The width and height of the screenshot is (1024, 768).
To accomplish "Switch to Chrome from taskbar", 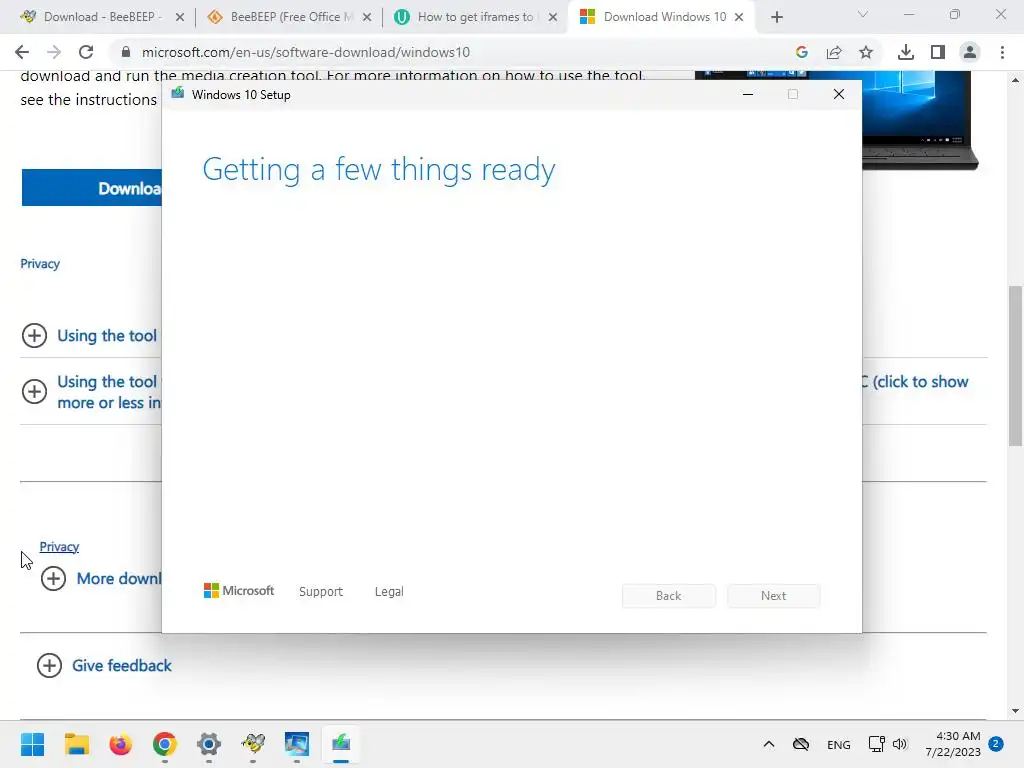I will pos(165,744).
